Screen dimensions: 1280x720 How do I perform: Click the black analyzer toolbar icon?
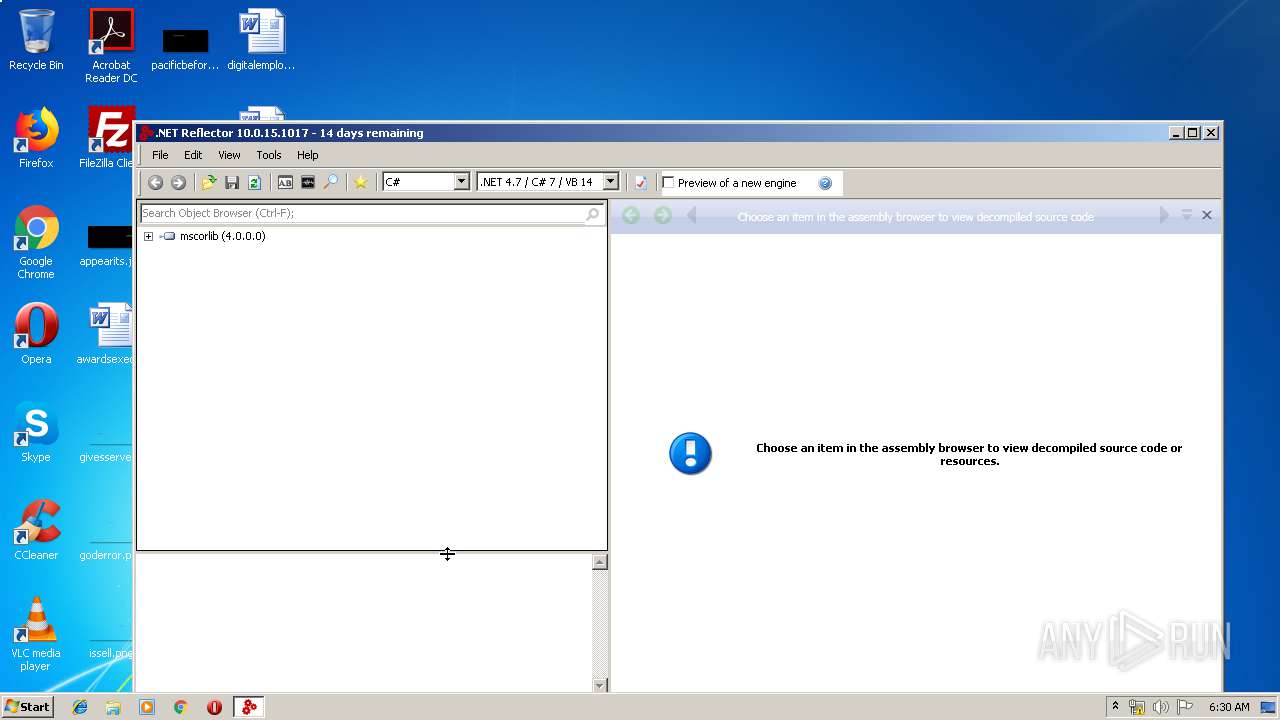(x=308, y=182)
